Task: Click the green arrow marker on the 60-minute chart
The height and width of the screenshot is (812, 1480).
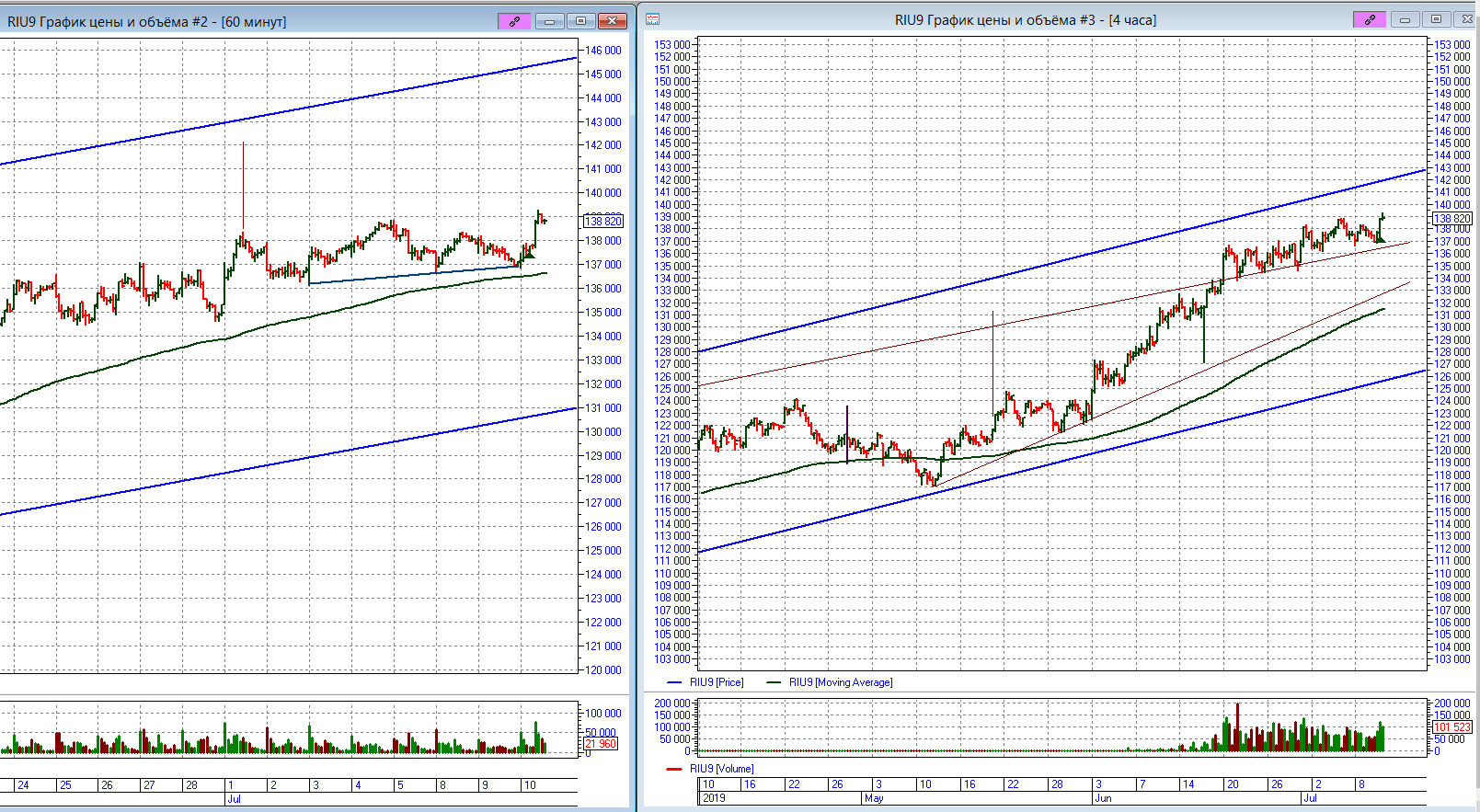Action: click(x=528, y=254)
